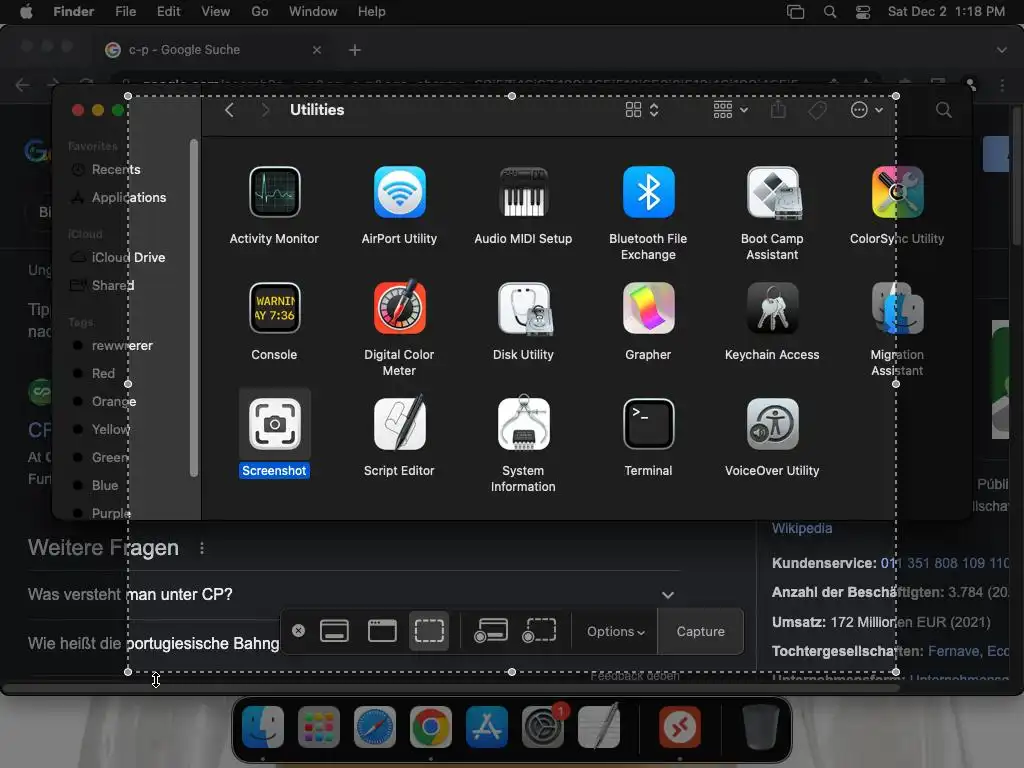The height and width of the screenshot is (768, 1024).
Task: Open the Wikipedia link in Chrome
Action: coord(802,528)
